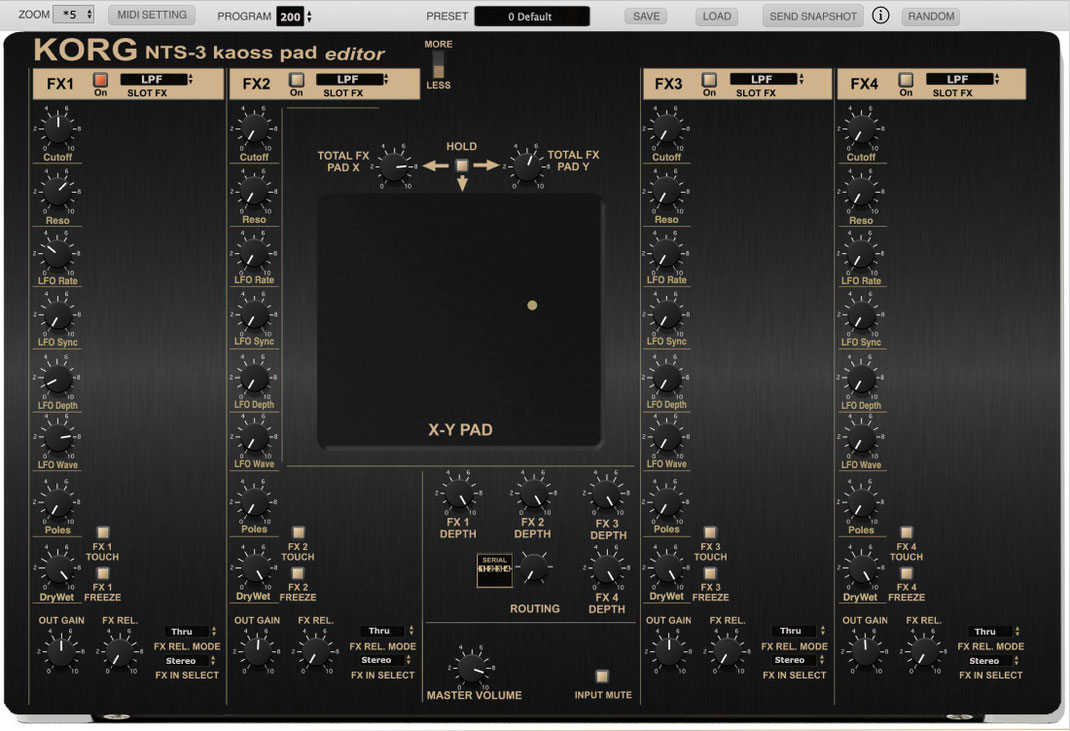Image resolution: width=1070 pixels, height=731 pixels.
Task: Click the FX1 LFO Rate knob
Action: click(x=58, y=253)
